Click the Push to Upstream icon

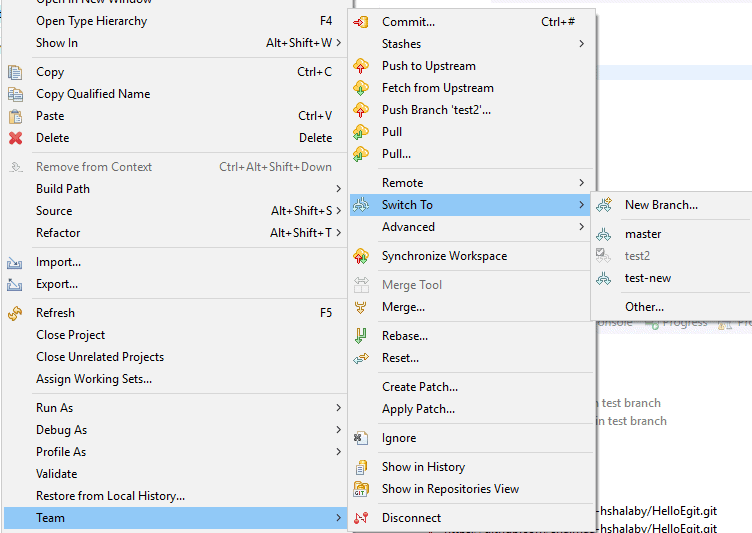[x=362, y=66]
